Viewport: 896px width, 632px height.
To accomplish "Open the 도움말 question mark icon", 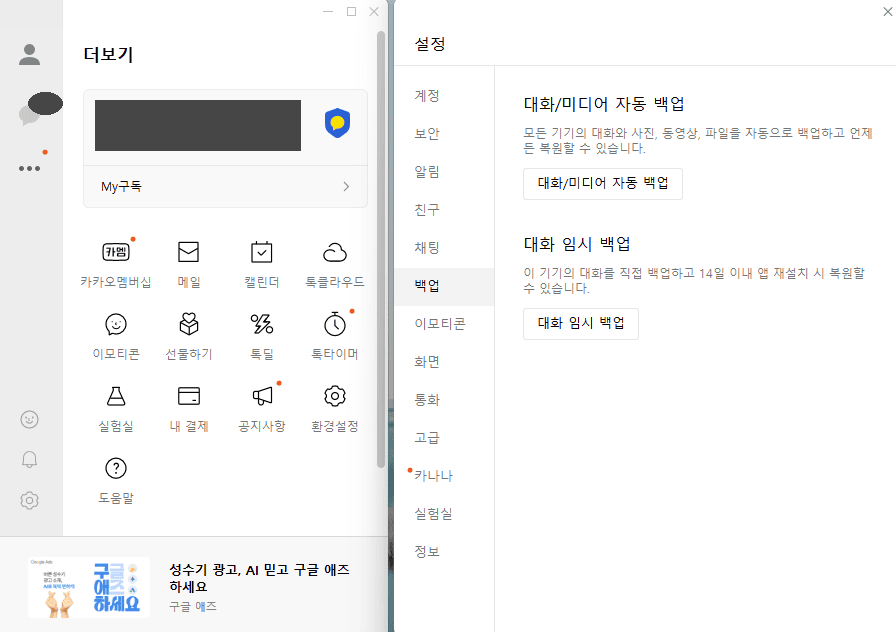I will click(x=116, y=468).
